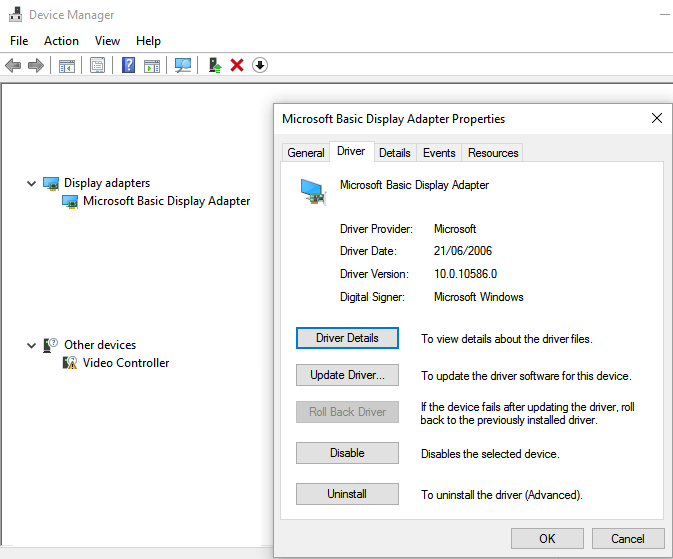The height and width of the screenshot is (559, 673).
Task: Open the Resources tab
Action: point(493,153)
